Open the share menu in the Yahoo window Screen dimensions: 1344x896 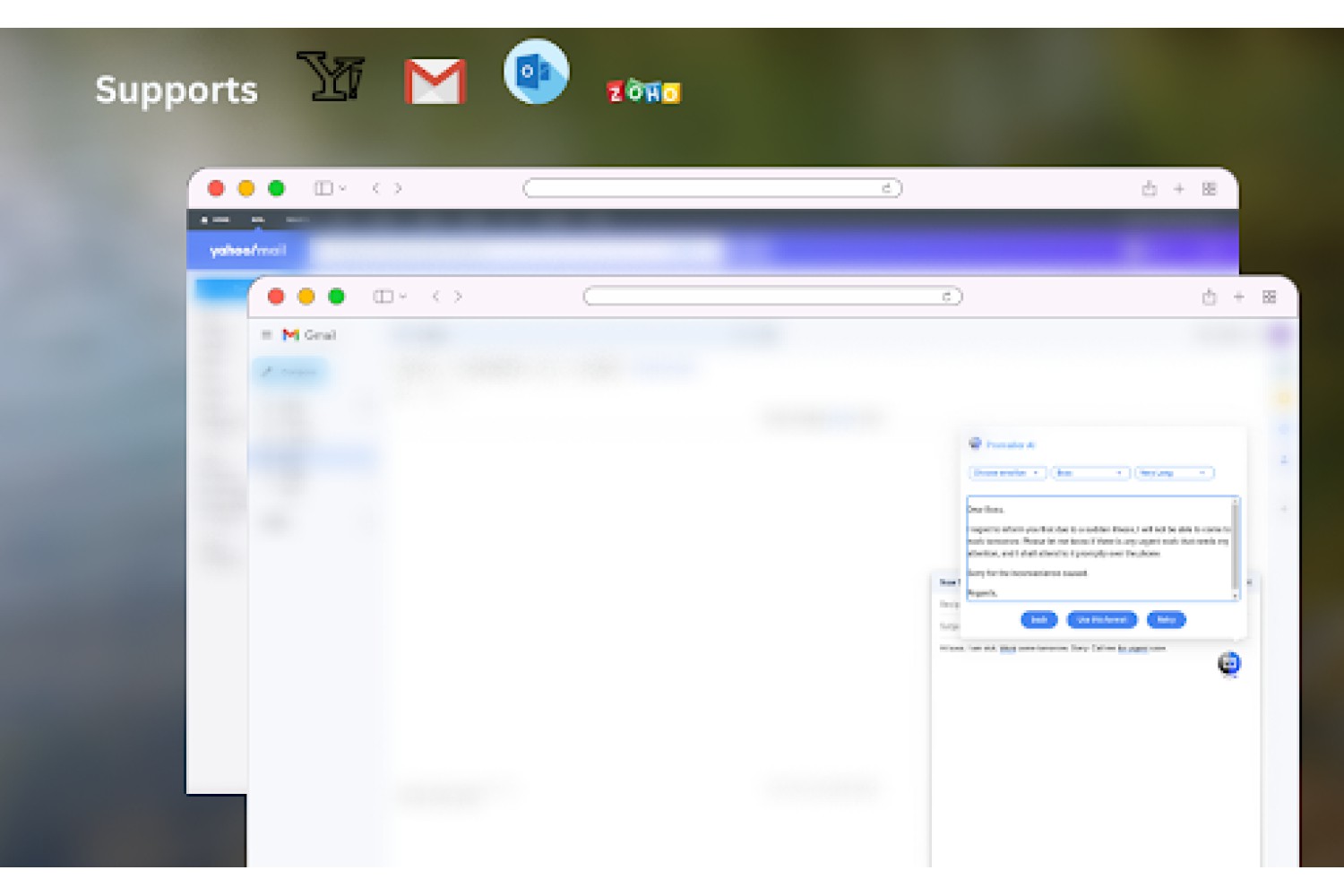[x=1150, y=188]
